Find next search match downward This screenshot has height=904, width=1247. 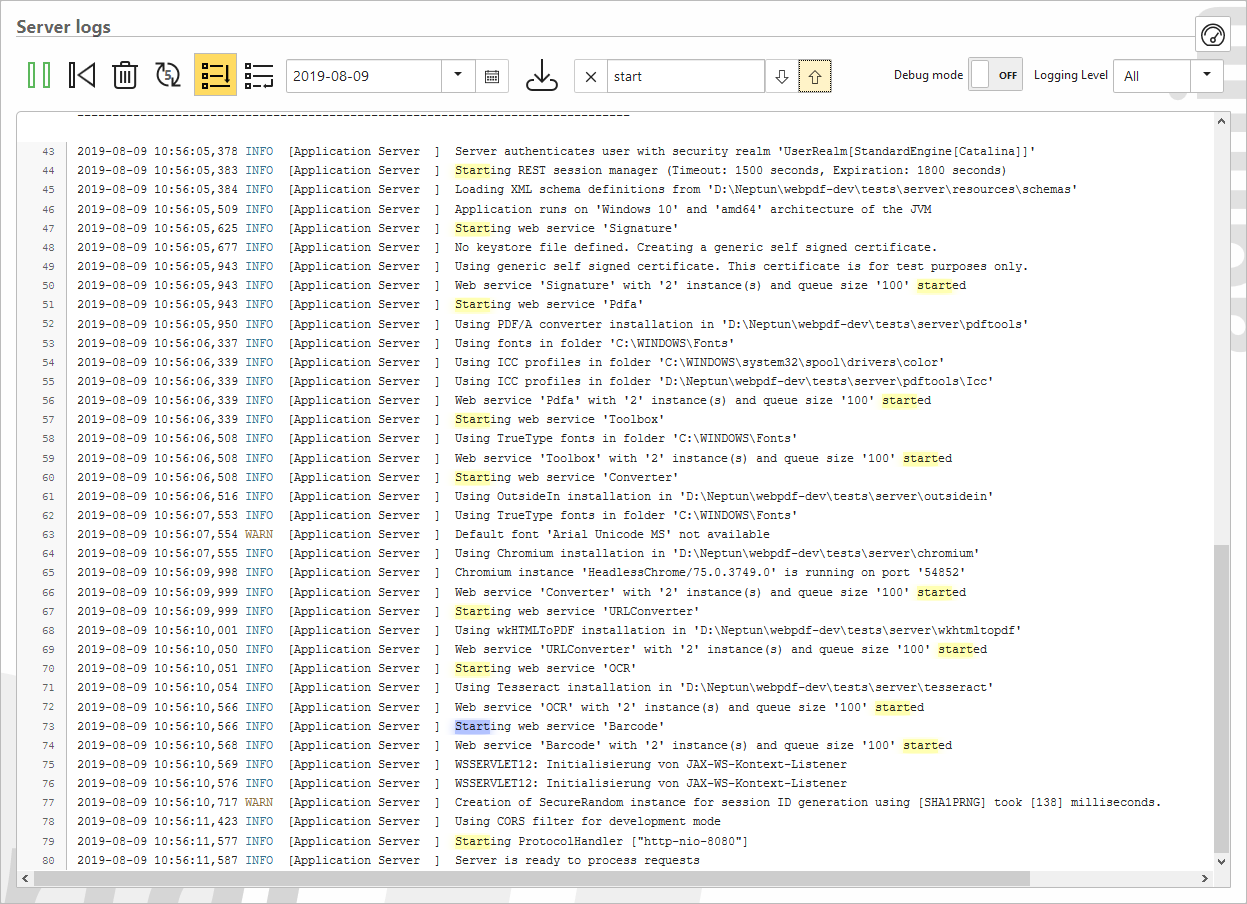pos(782,76)
